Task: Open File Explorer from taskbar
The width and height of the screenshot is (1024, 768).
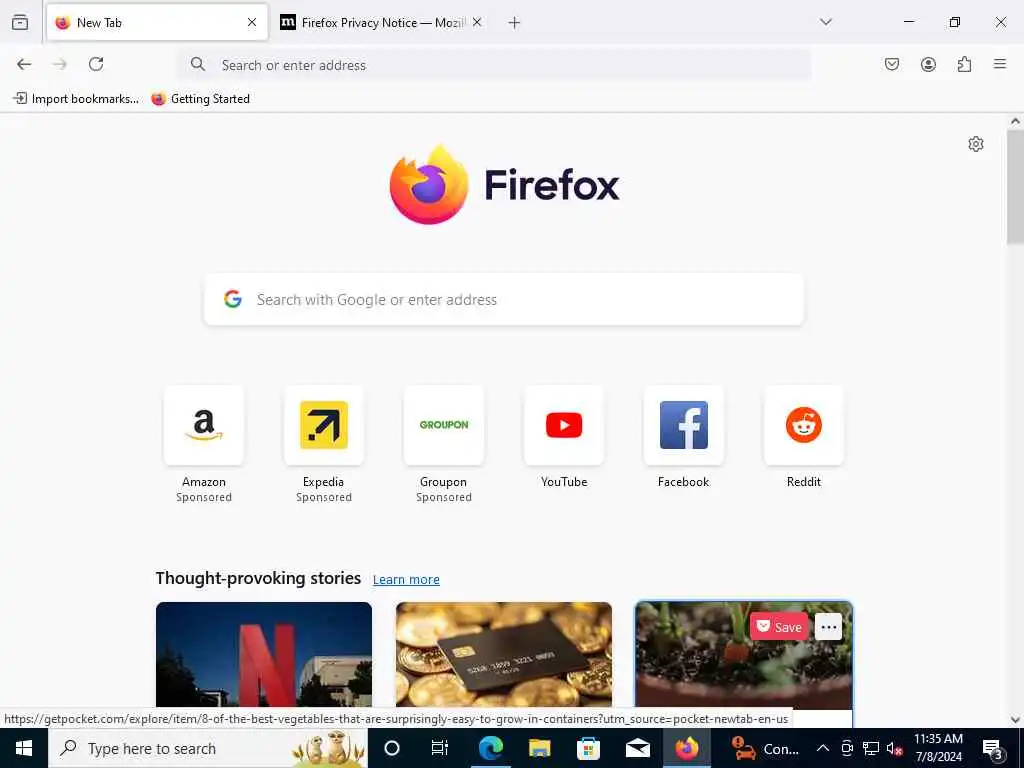Action: 539,748
